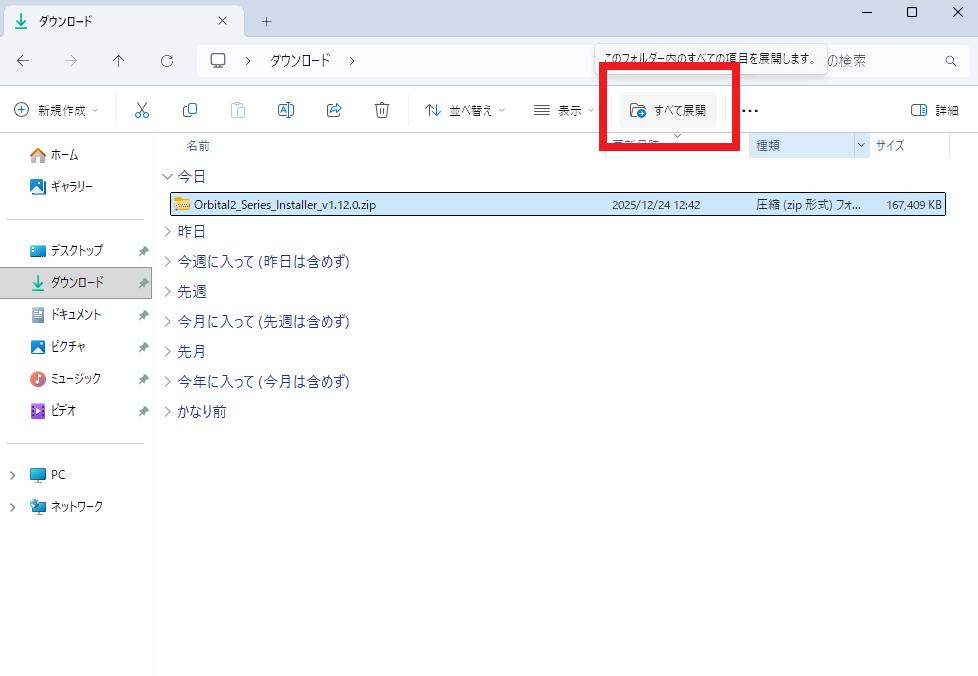Click the Cut scissors icon
Viewport: 978px width, 676px height.
tap(142, 110)
